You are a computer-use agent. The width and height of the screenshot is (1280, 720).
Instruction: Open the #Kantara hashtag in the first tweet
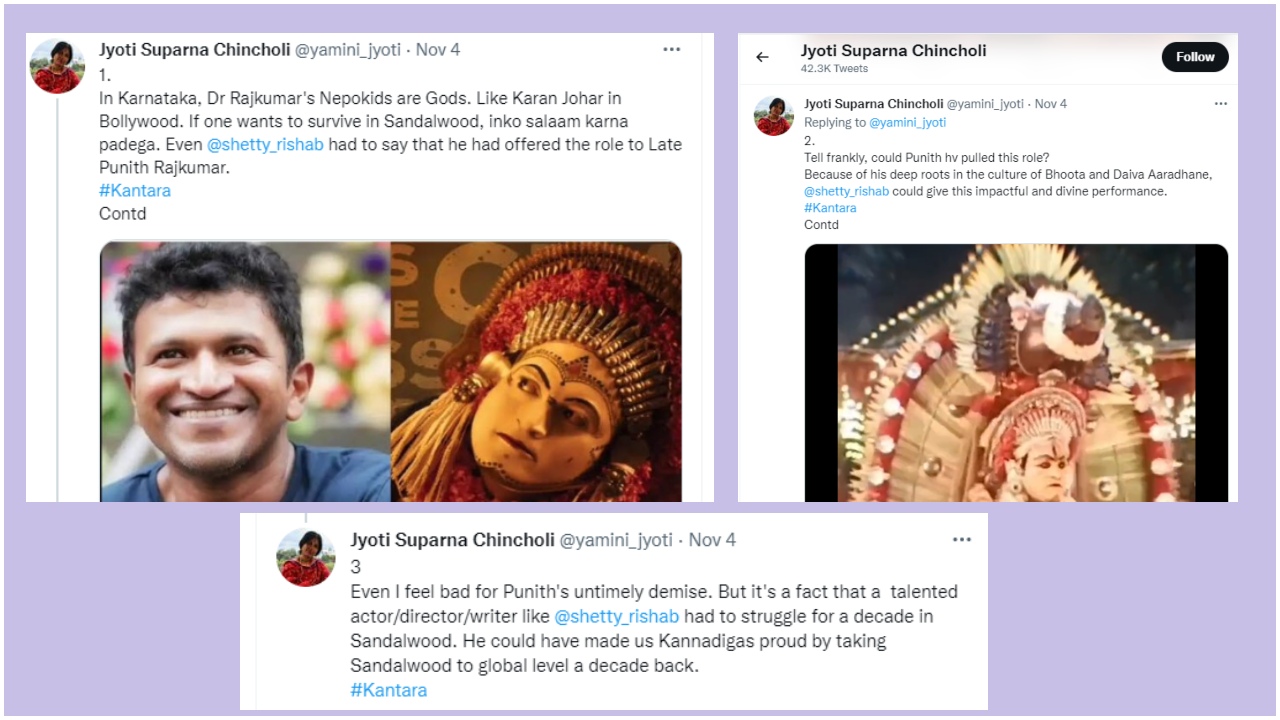coord(134,190)
